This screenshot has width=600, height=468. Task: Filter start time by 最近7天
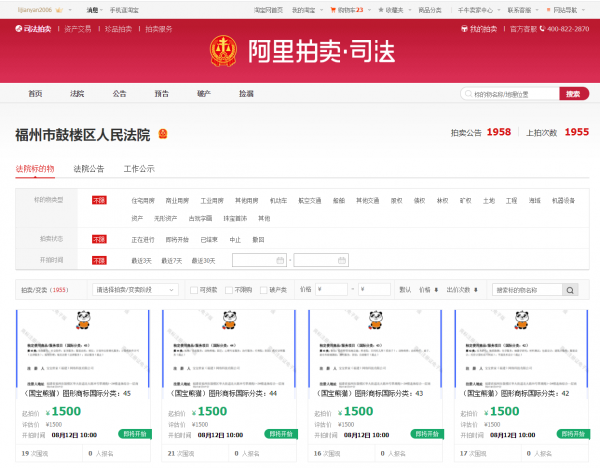[x=171, y=261]
